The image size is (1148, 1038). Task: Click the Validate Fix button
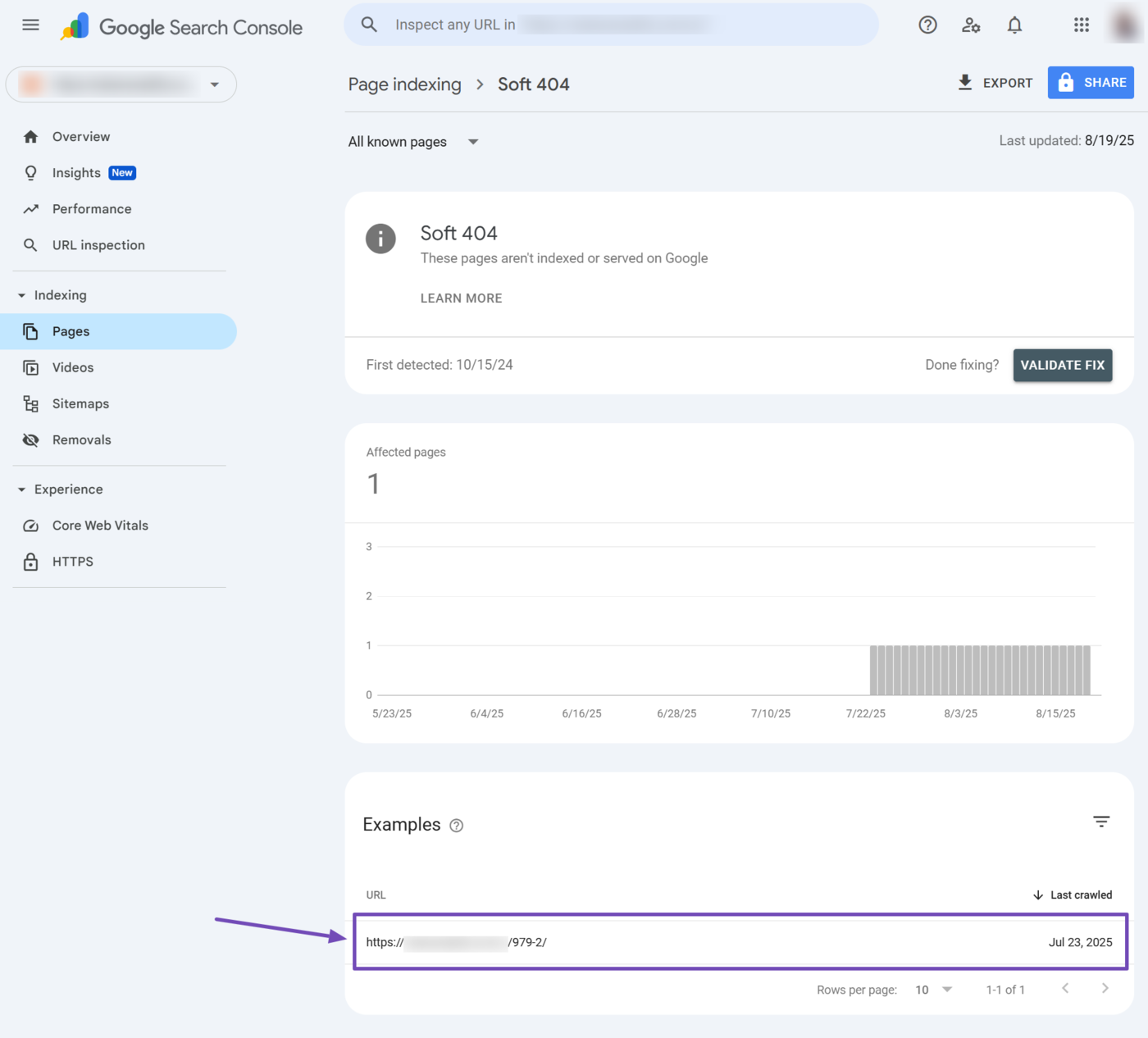pyautogui.click(x=1063, y=365)
